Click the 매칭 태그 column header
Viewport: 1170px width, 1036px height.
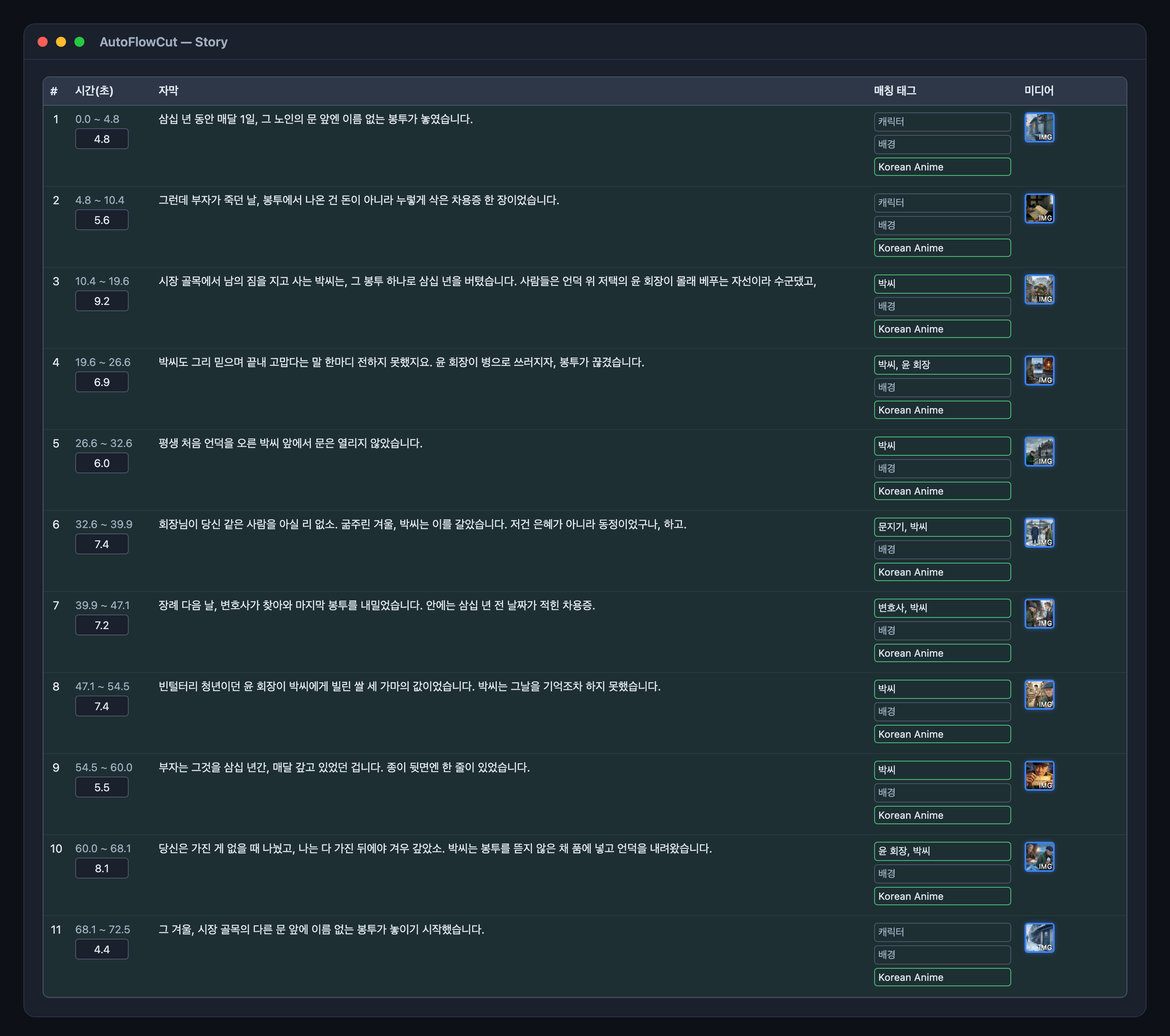895,90
